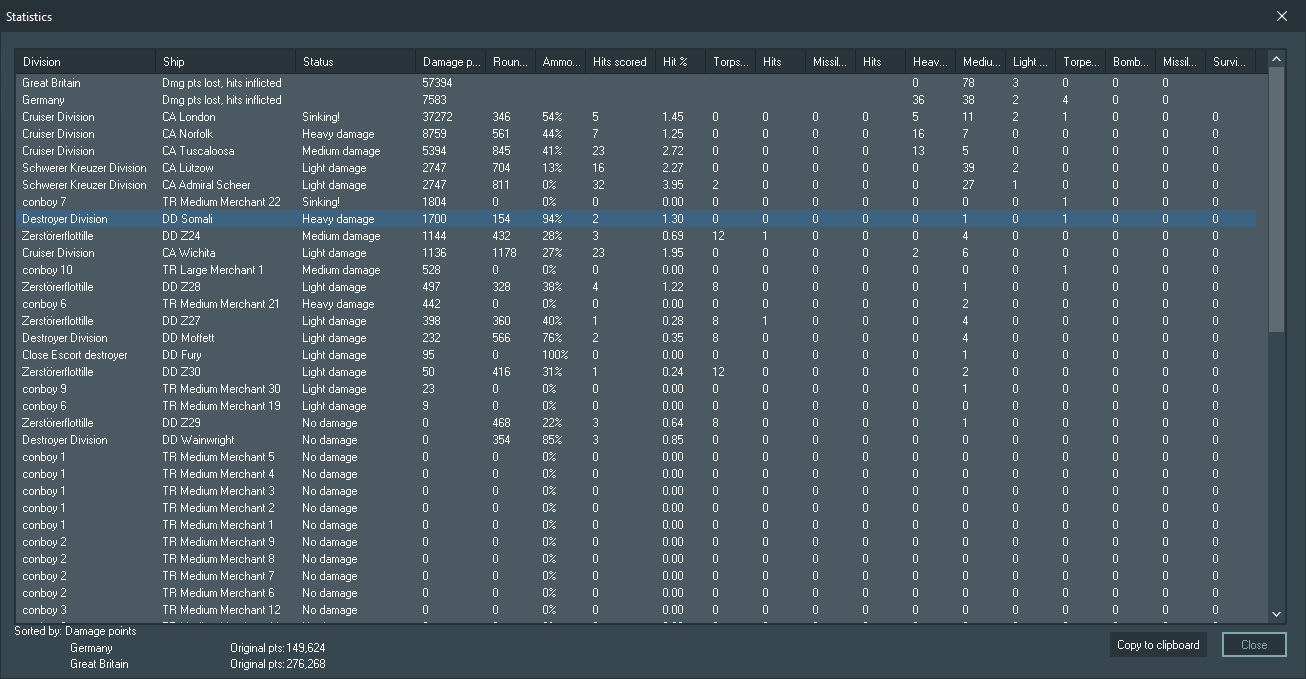Click the 57394 damage points value
The height and width of the screenshot is (679, 1306).
tap(437, 83)
